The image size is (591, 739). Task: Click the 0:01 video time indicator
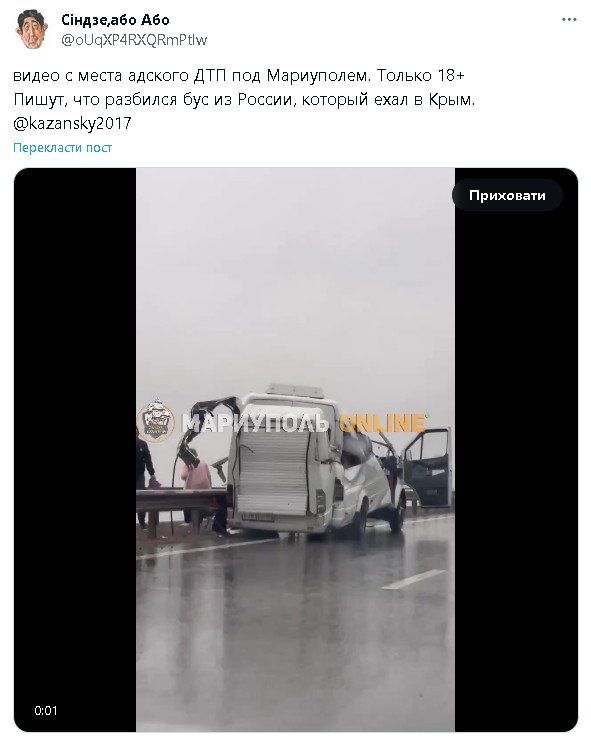pyautogui.click(x=46, y=711)
